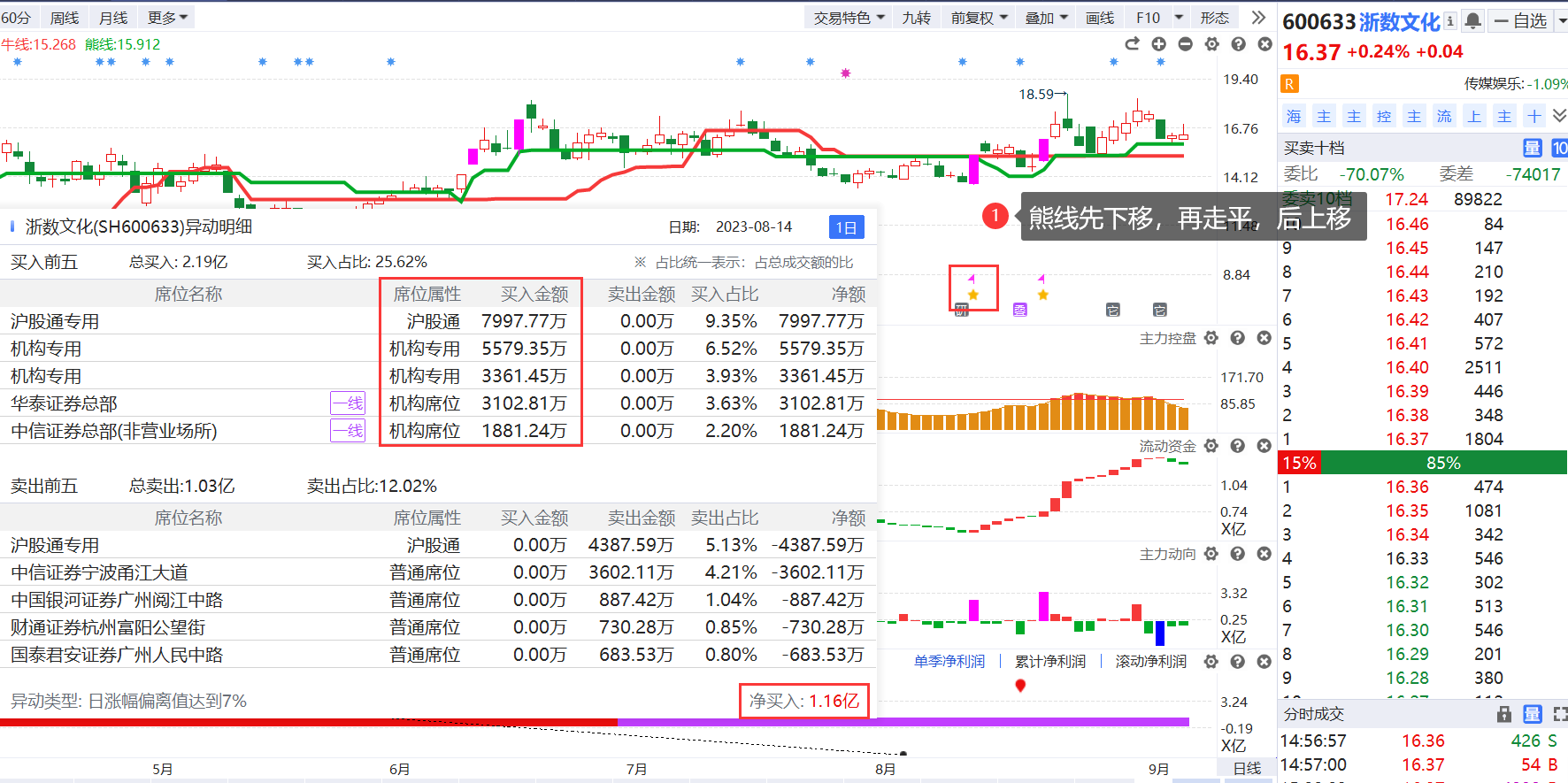Click the 十 tag icon
This screenshot has height=783, width=1568.
tap(1534, 116)
